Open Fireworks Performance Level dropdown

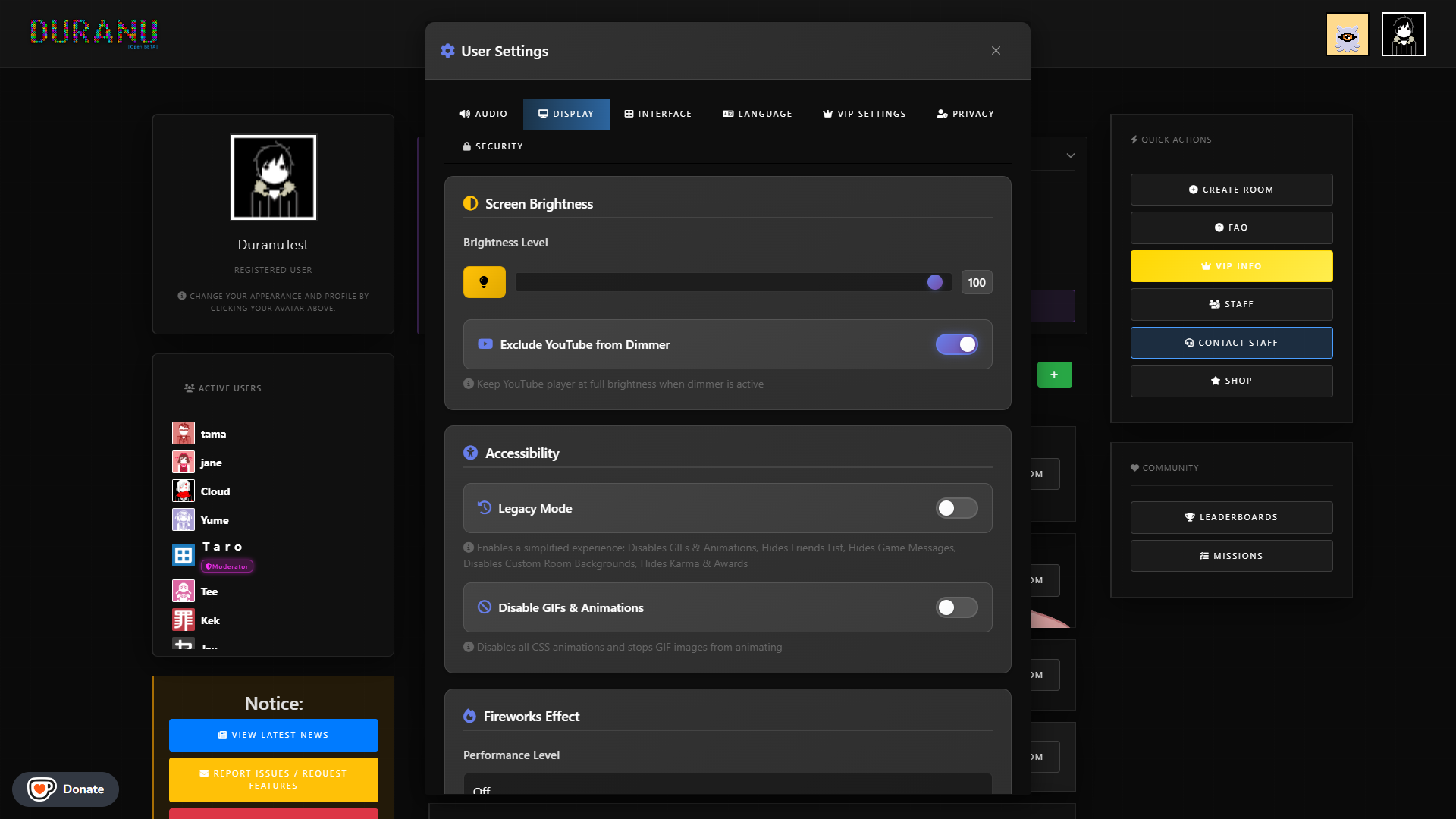point(726,786)
